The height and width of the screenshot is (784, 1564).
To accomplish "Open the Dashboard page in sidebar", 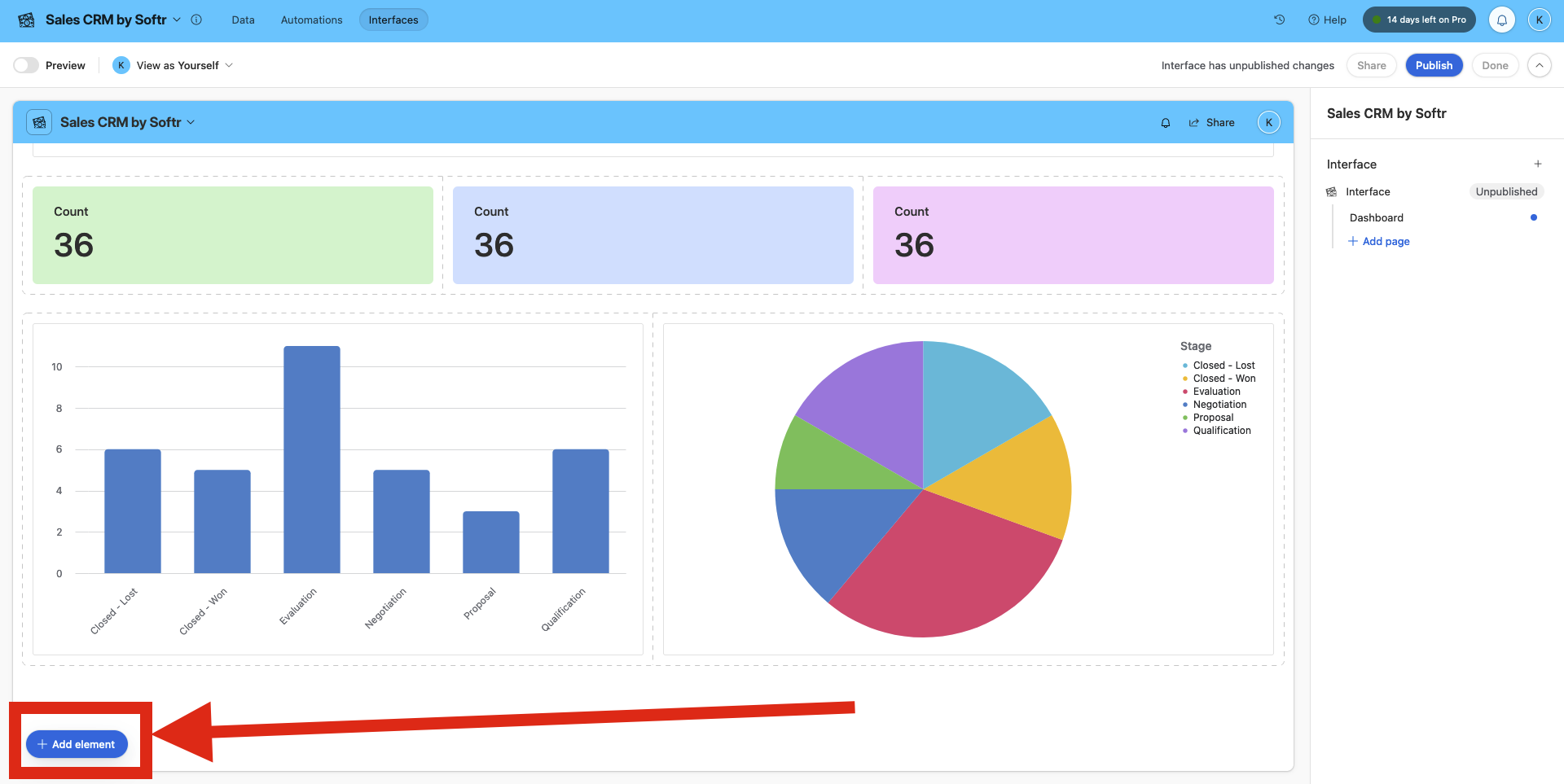I will (1377, 217).
